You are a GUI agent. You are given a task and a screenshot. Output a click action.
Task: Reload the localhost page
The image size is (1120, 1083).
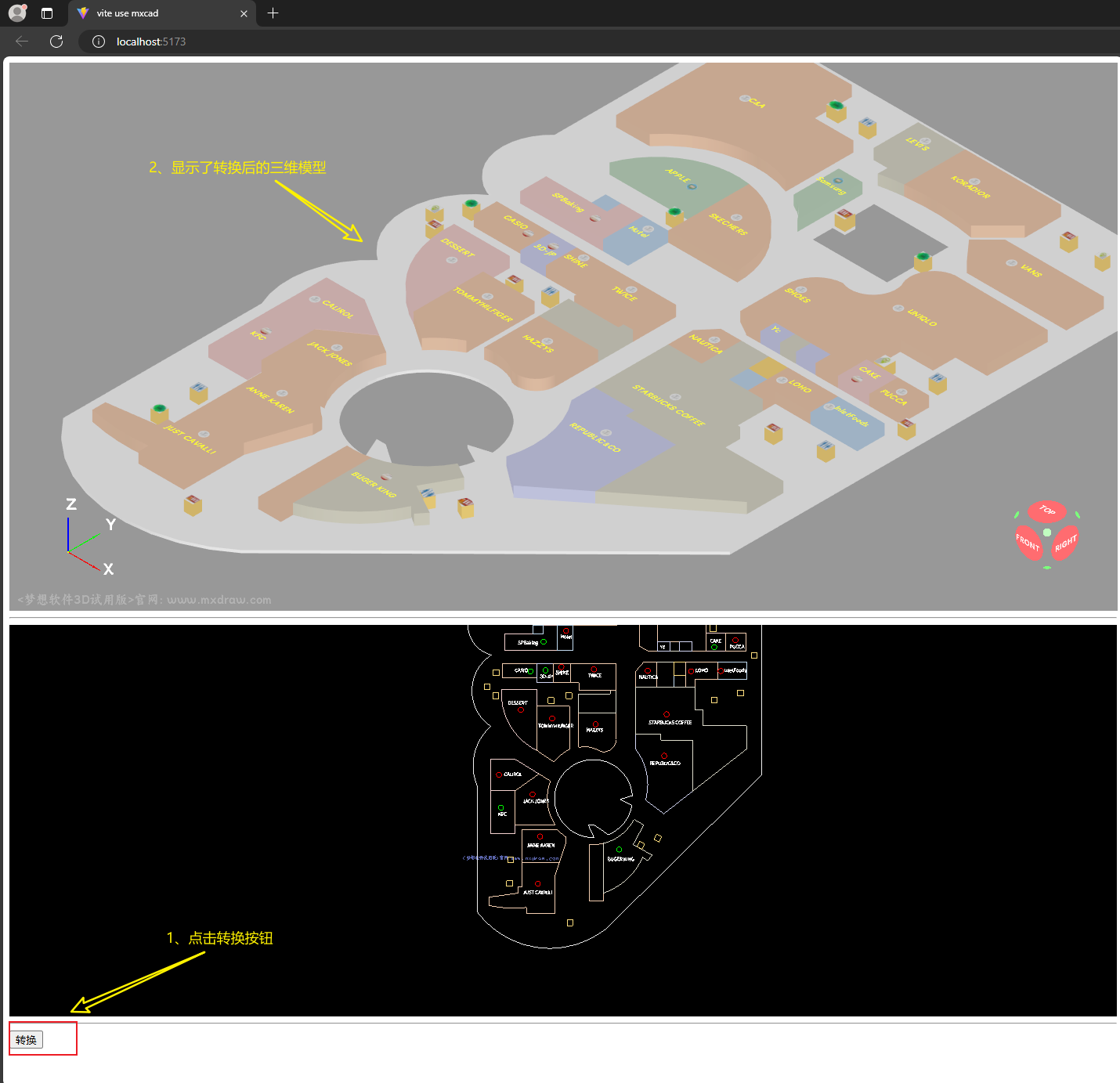click(x=56, y=42)
